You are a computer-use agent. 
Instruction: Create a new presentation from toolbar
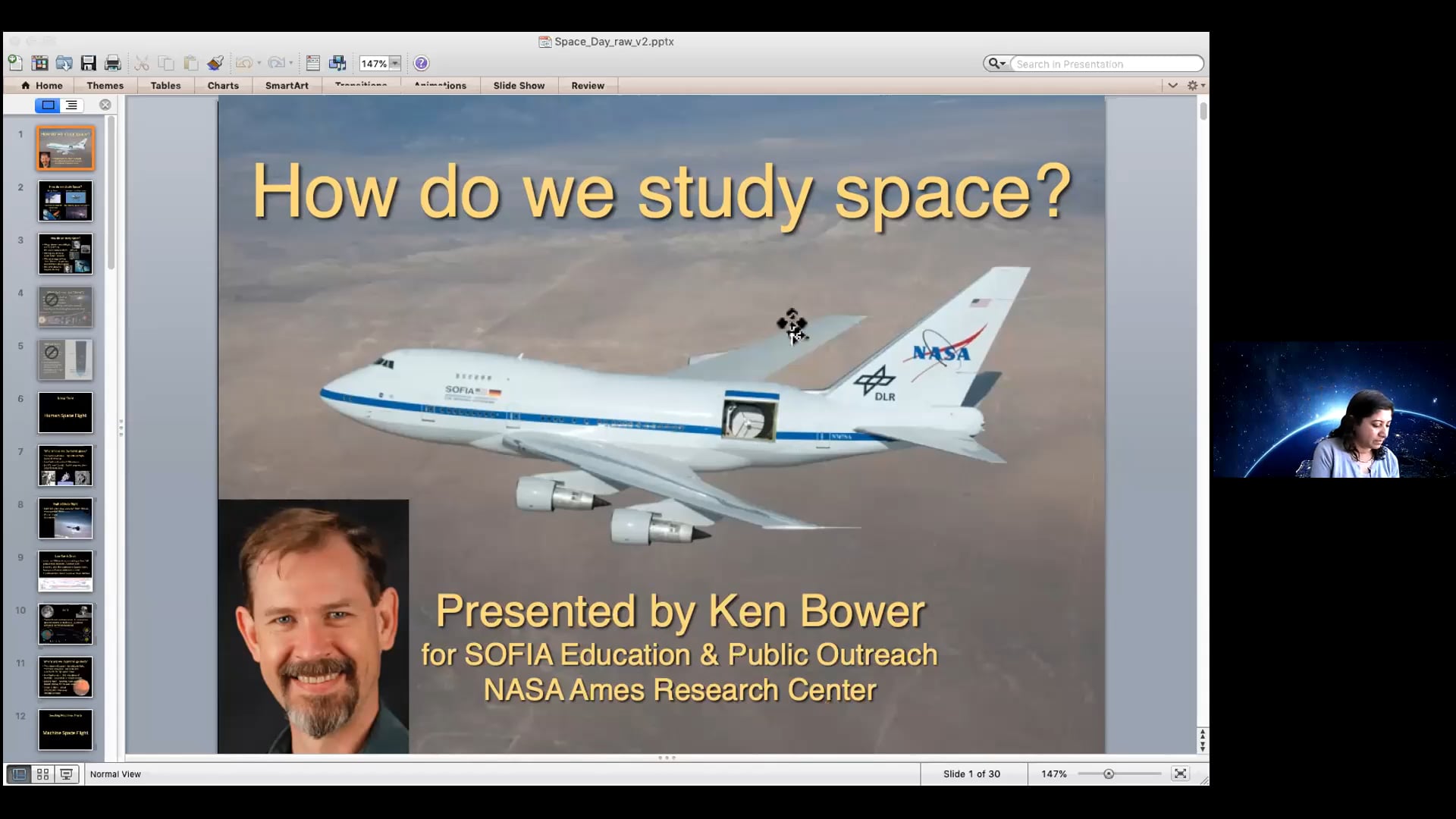coord(15,63)
